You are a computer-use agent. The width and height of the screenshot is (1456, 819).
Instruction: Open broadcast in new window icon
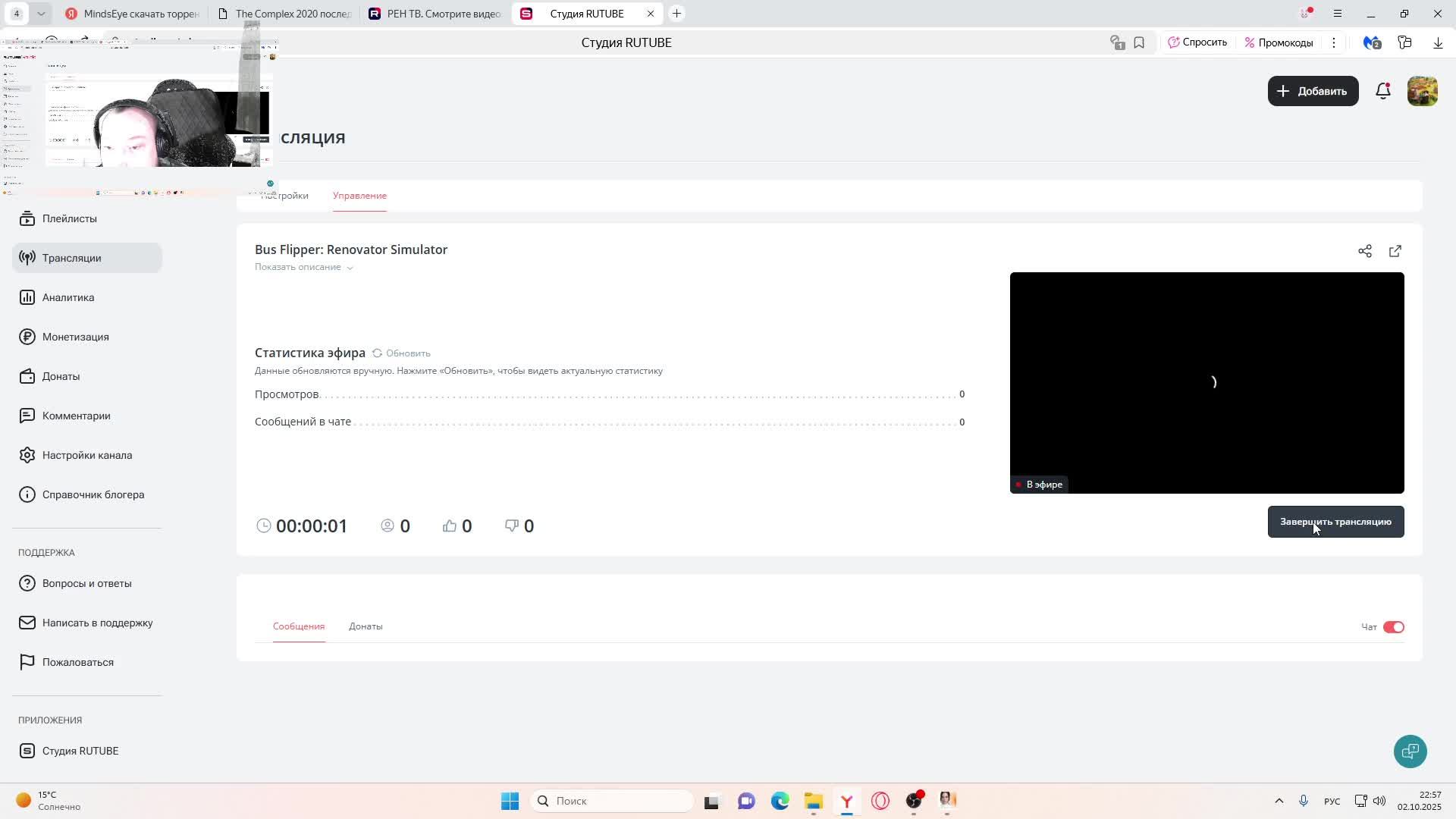[x=1395, y=251]
